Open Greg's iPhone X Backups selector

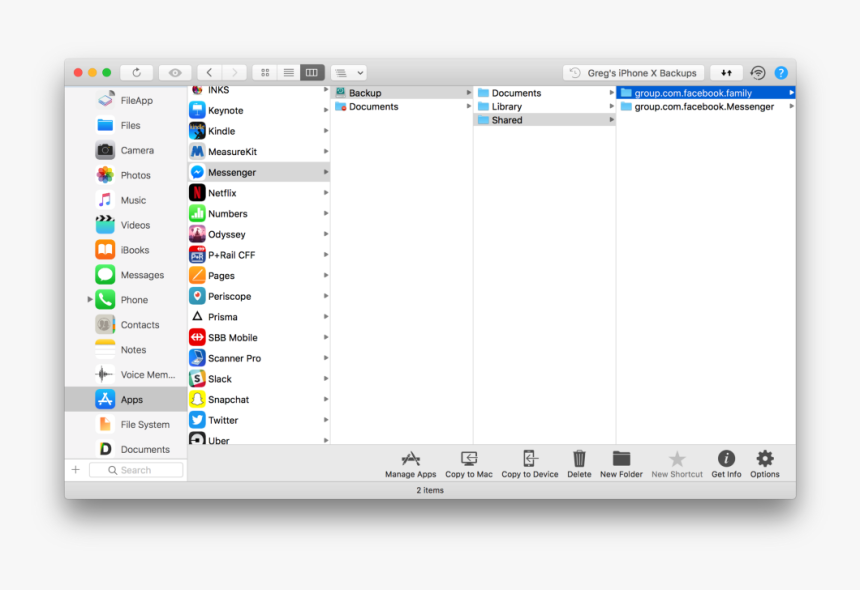633,73
